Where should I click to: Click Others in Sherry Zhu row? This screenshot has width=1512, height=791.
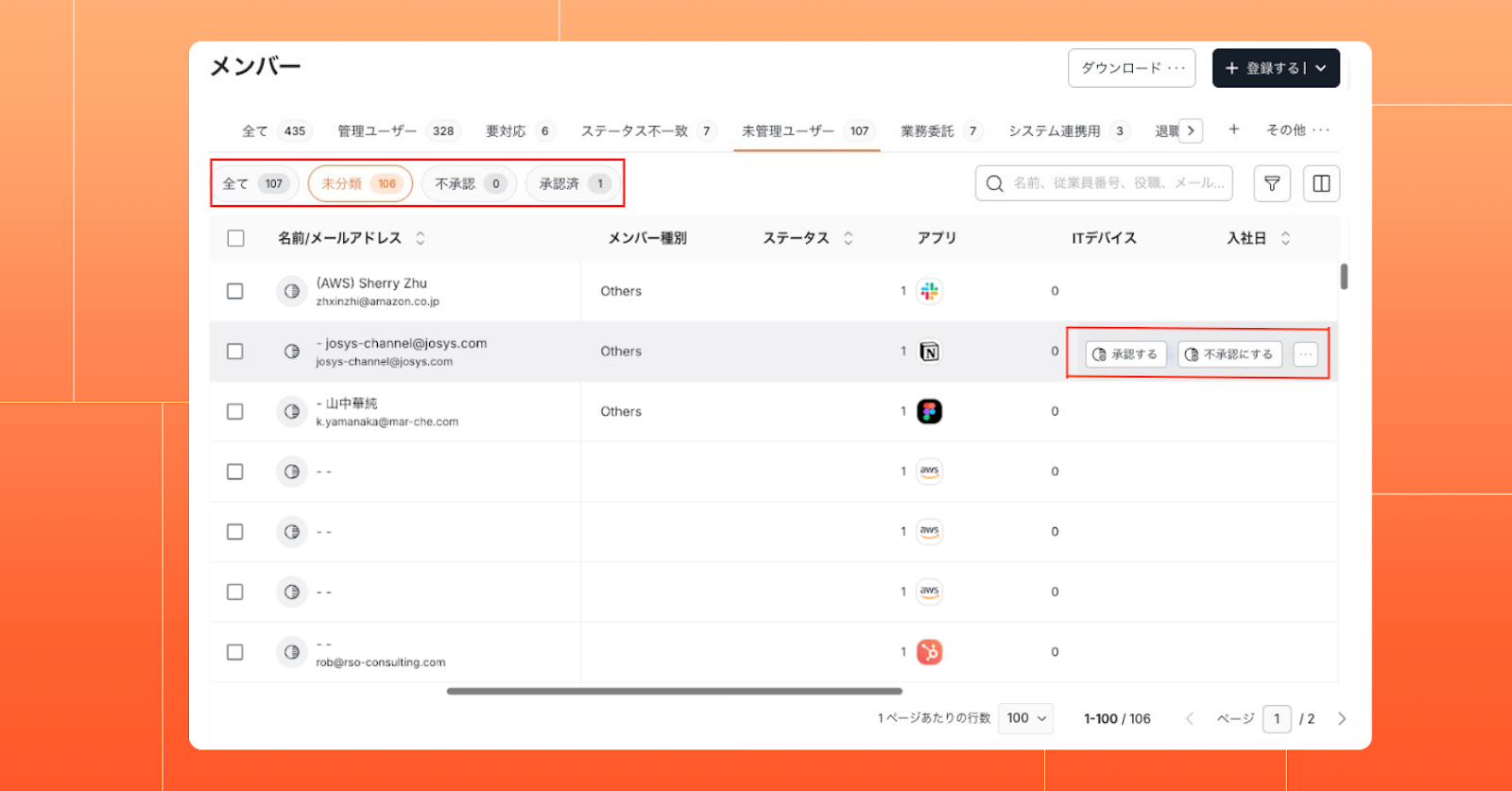point(621,291)
